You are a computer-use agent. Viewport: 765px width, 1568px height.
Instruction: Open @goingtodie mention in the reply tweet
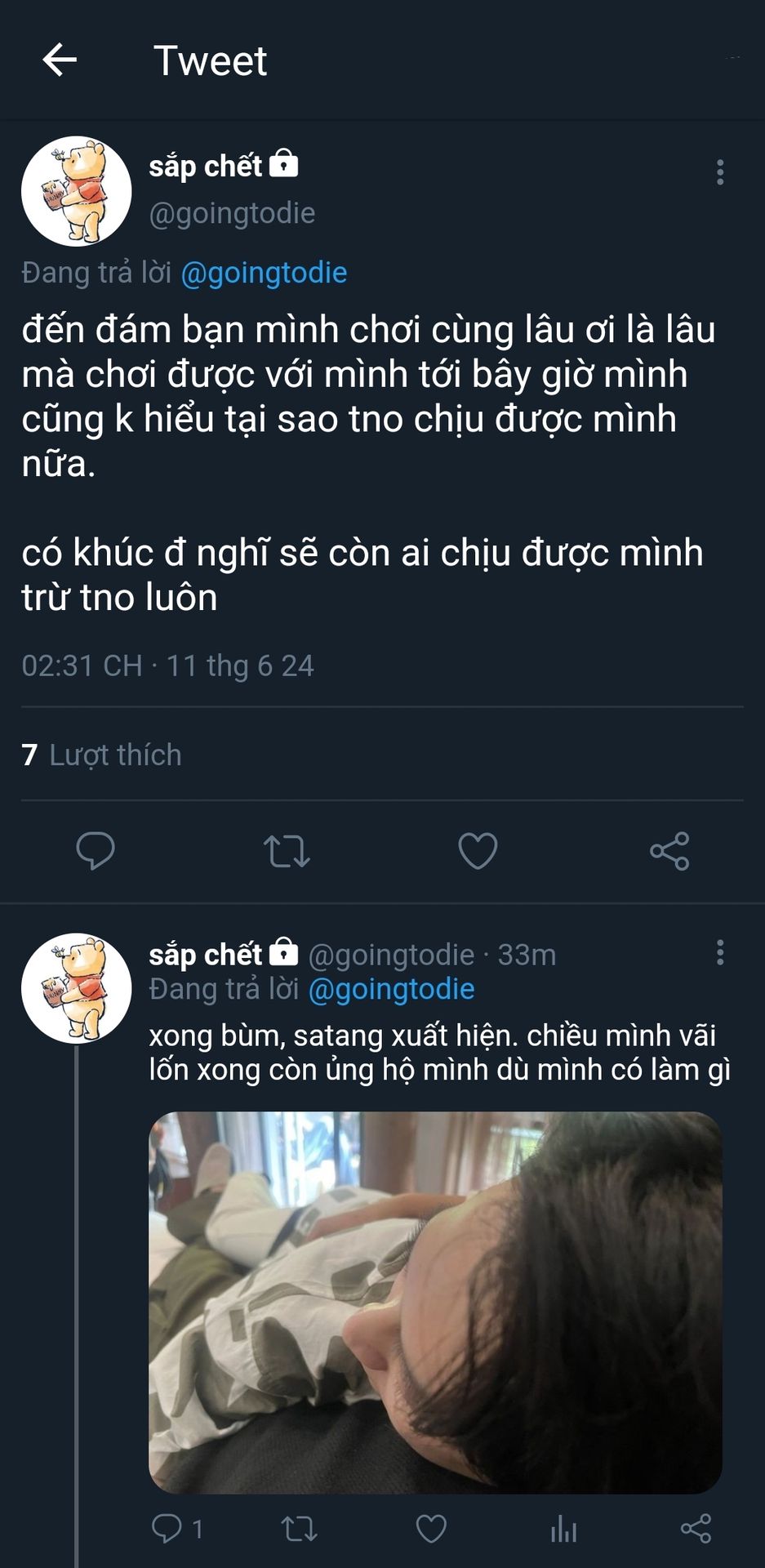point(391,989)
